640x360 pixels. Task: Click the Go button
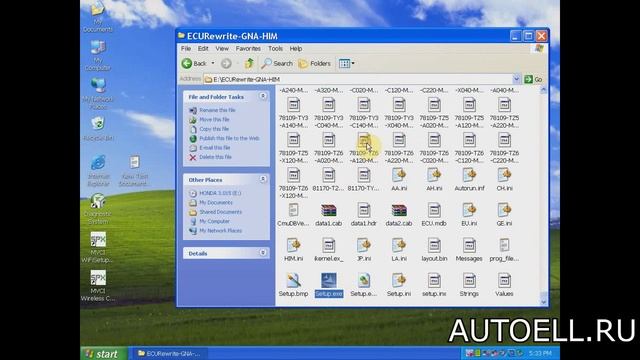[533, 79]
